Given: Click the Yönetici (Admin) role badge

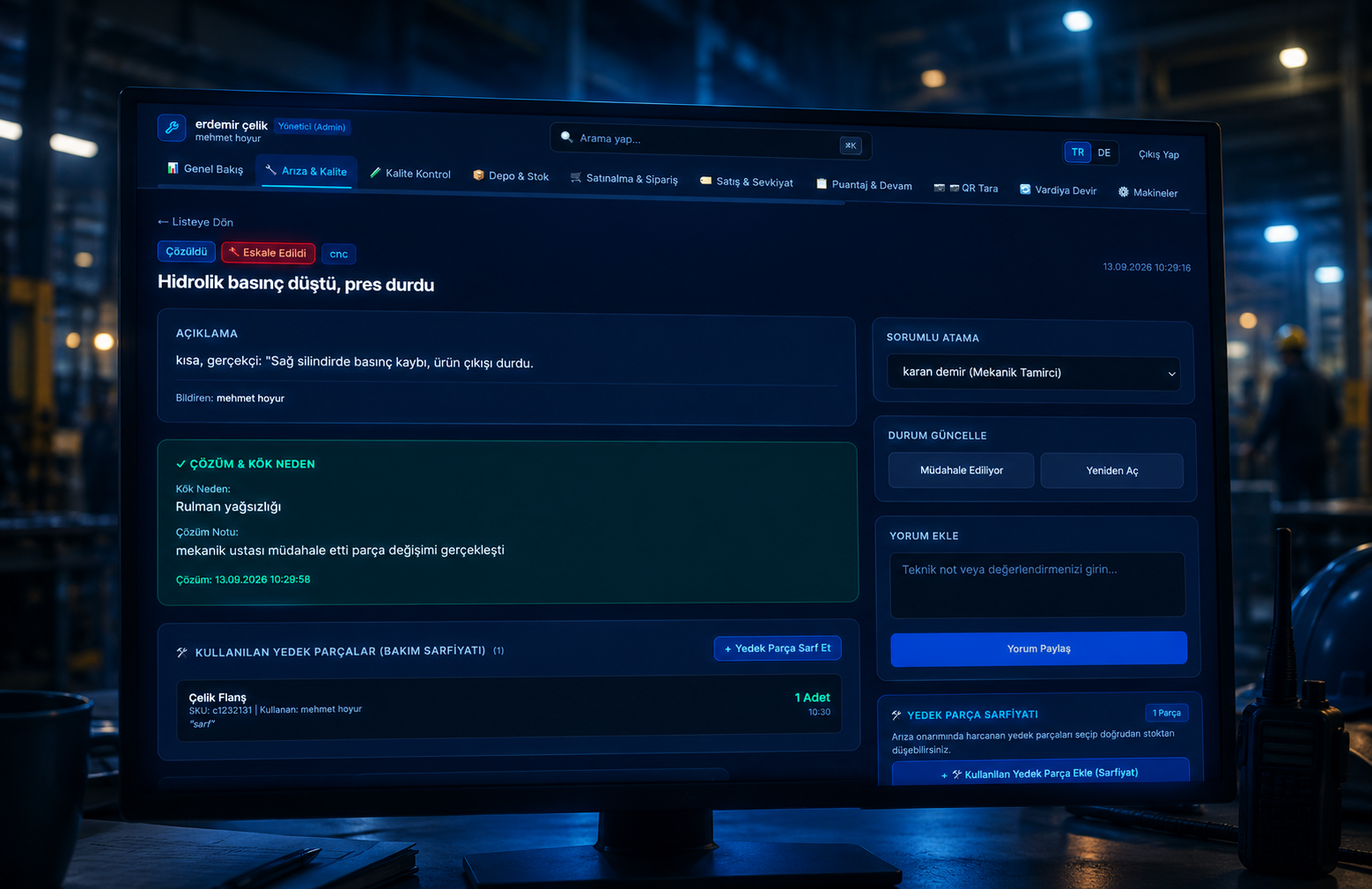Looking at the screenshot, I should pos(312,127).
